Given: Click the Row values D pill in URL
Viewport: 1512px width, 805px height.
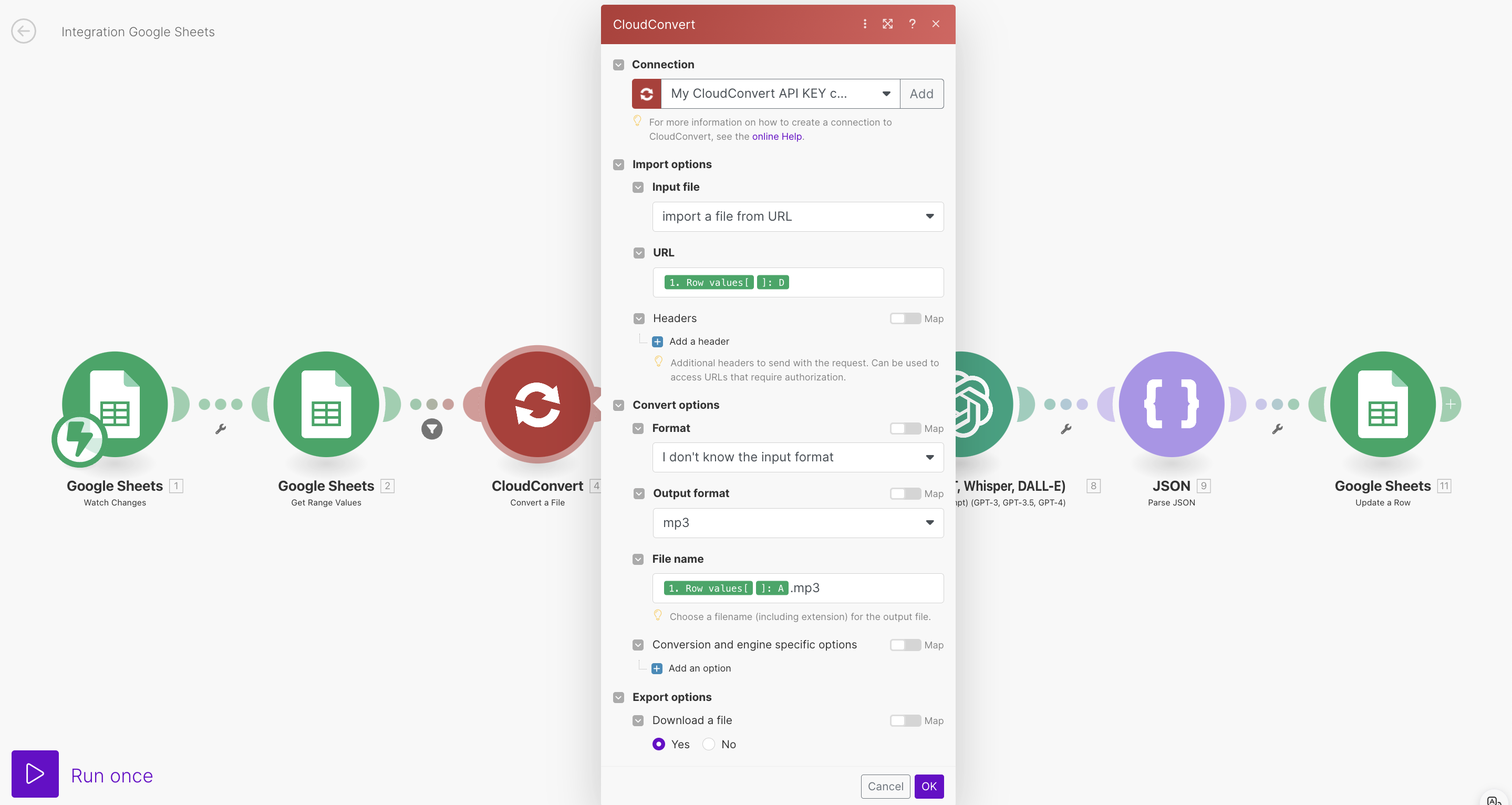Looking at the screenshot, I should [x=727, y=282].
